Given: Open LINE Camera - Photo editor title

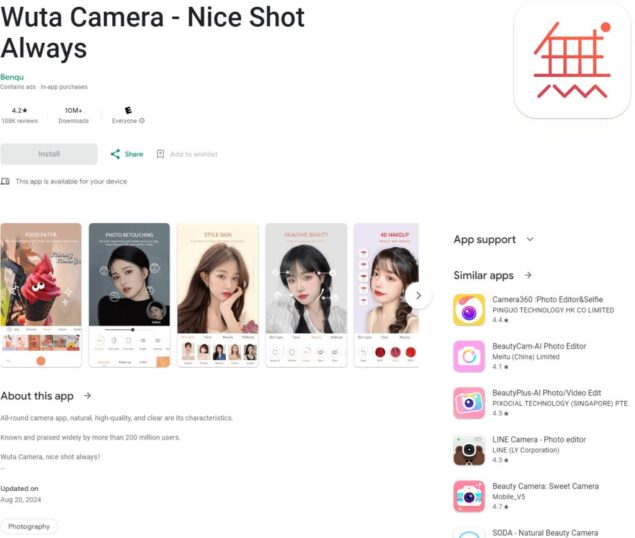Looking at the screenshot, I should click(539, 439).
